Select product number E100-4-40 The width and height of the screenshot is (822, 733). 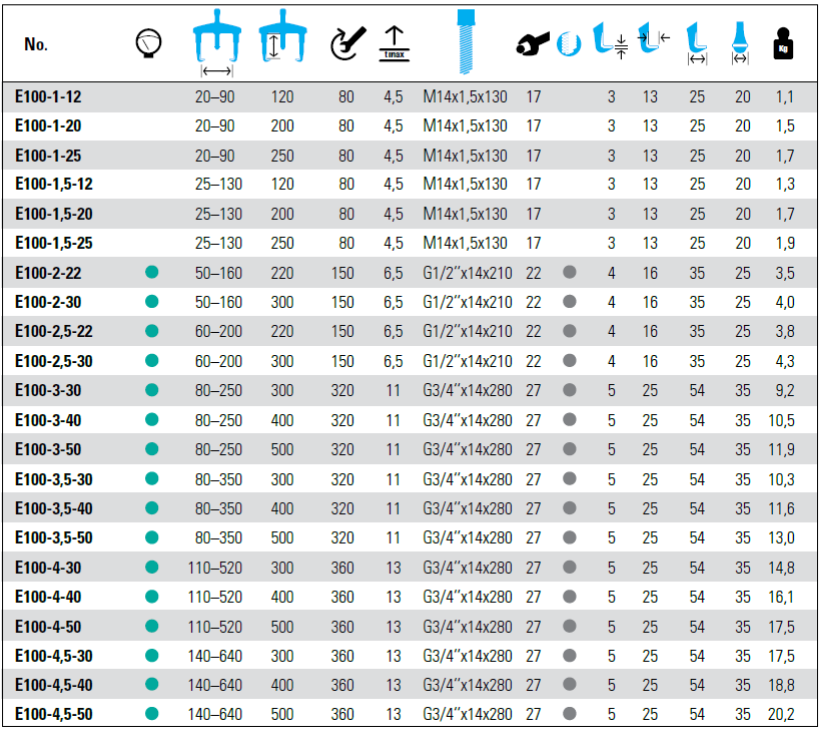click(x=48, y=597)
